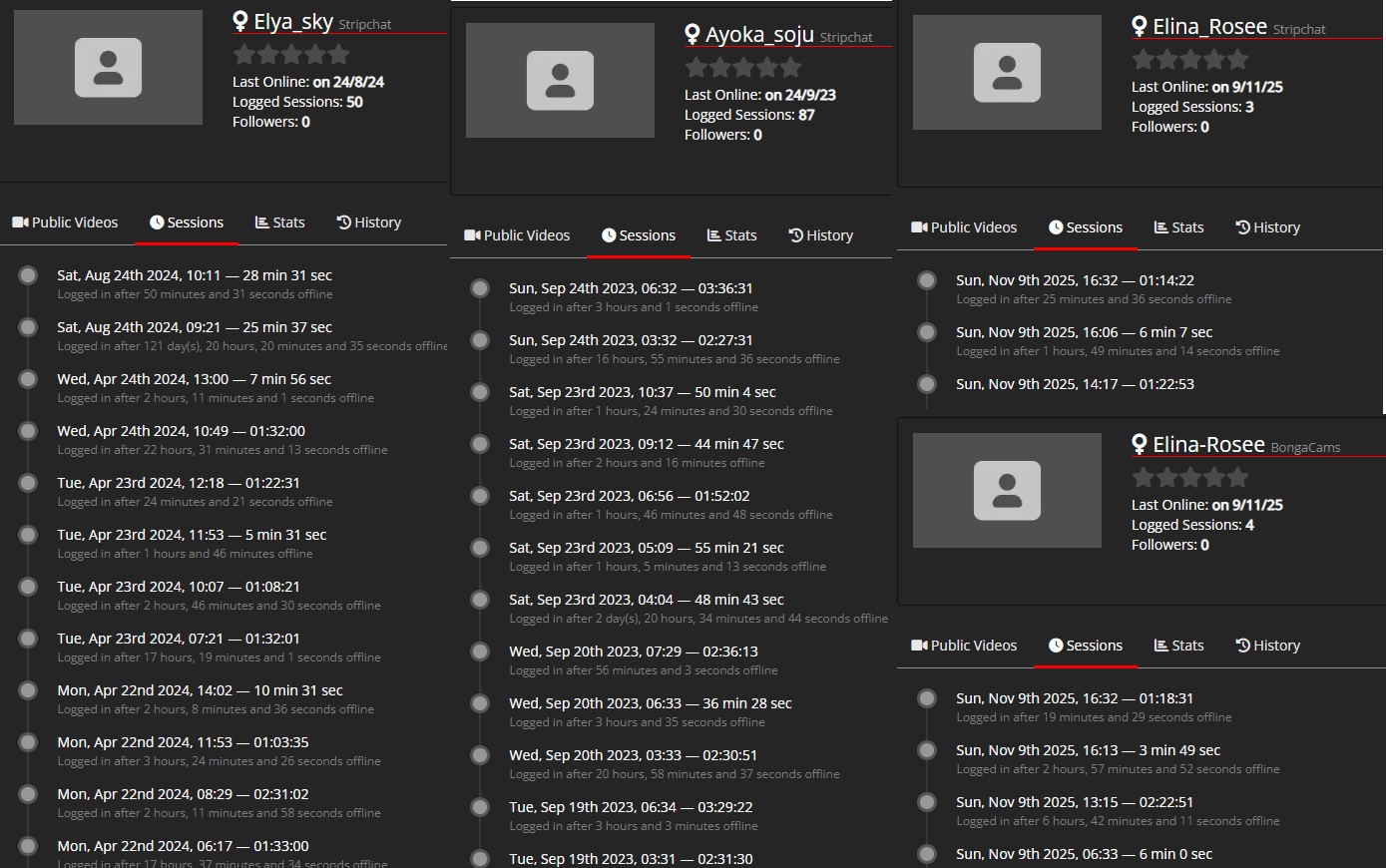Click the star rating on the BongaCams Elina-Rosee profile

pos(1190,478)
